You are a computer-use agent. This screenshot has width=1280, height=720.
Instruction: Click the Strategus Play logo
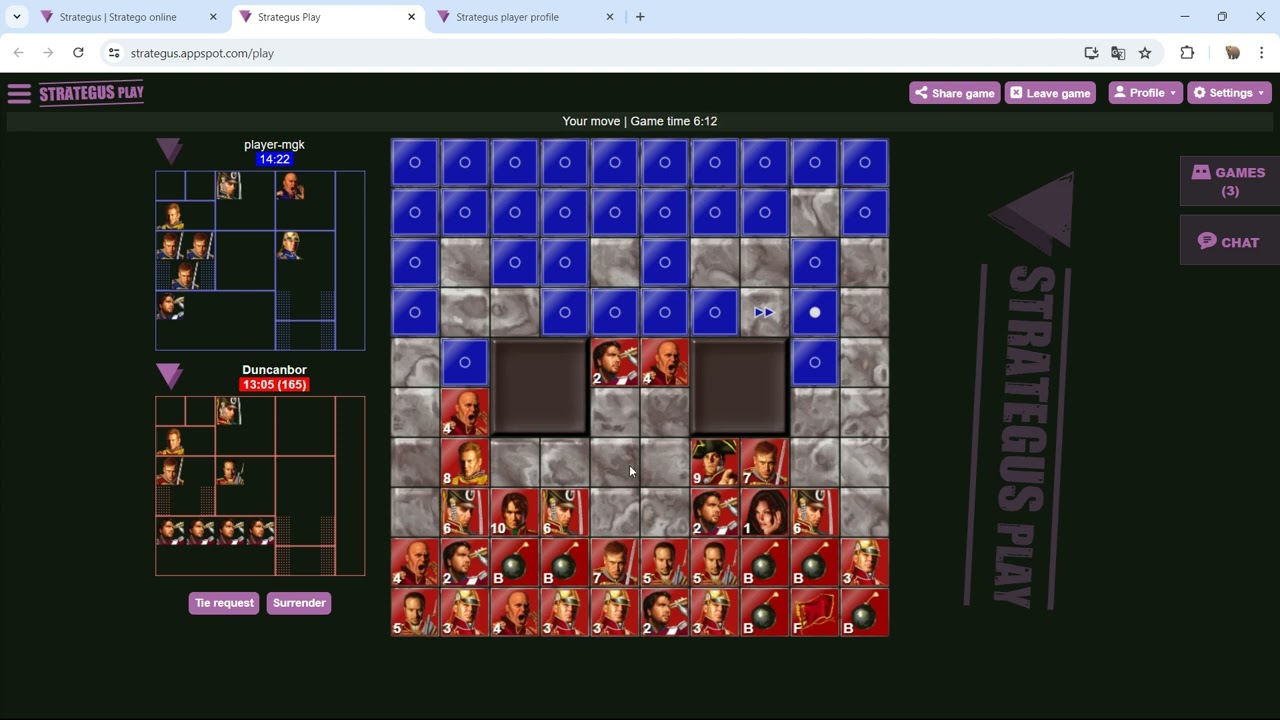(x=92, y=93)
